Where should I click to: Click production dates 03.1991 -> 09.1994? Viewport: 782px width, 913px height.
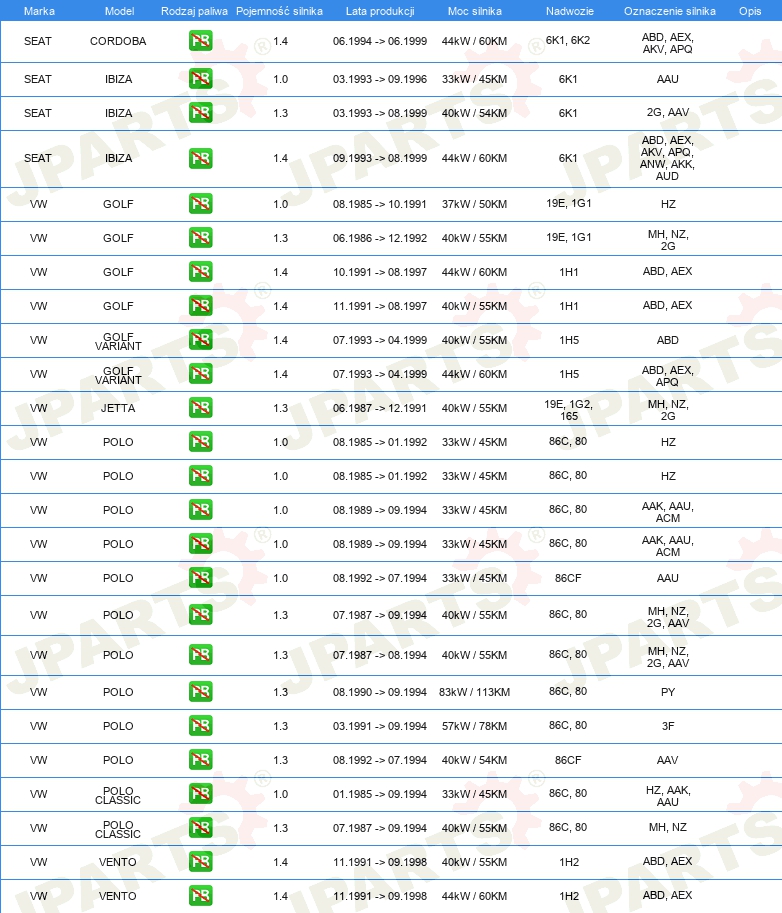pos(380,726)
